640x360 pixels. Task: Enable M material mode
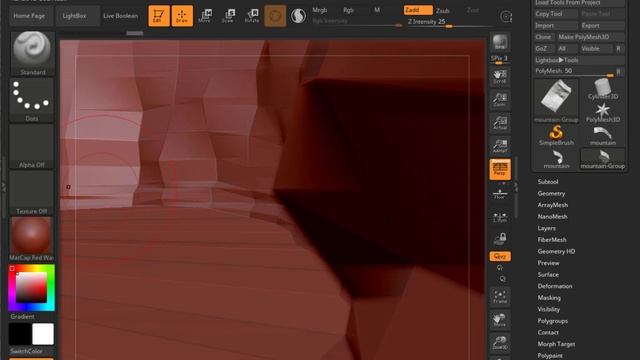click(377, 10)
